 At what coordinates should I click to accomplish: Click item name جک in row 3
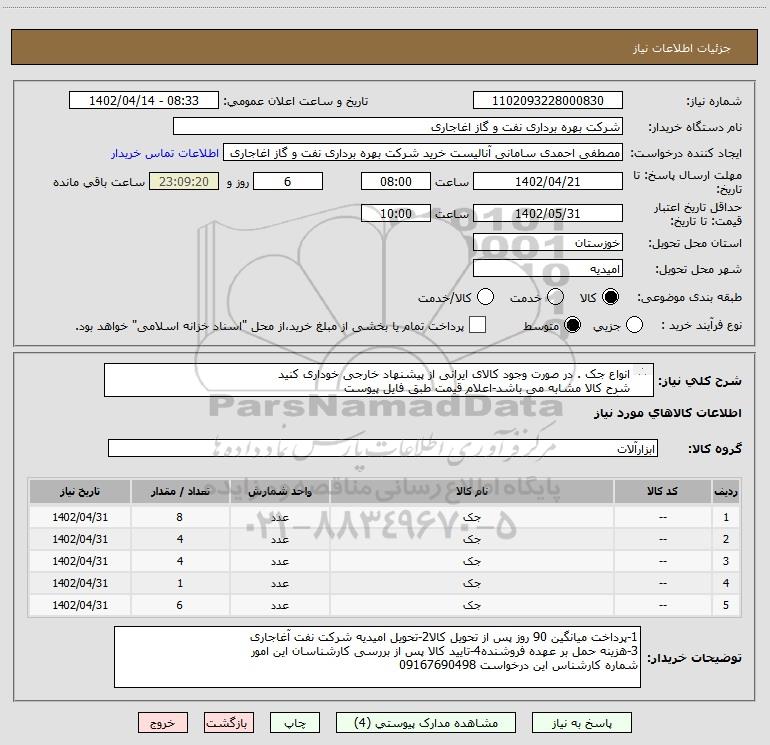(472, 561)
